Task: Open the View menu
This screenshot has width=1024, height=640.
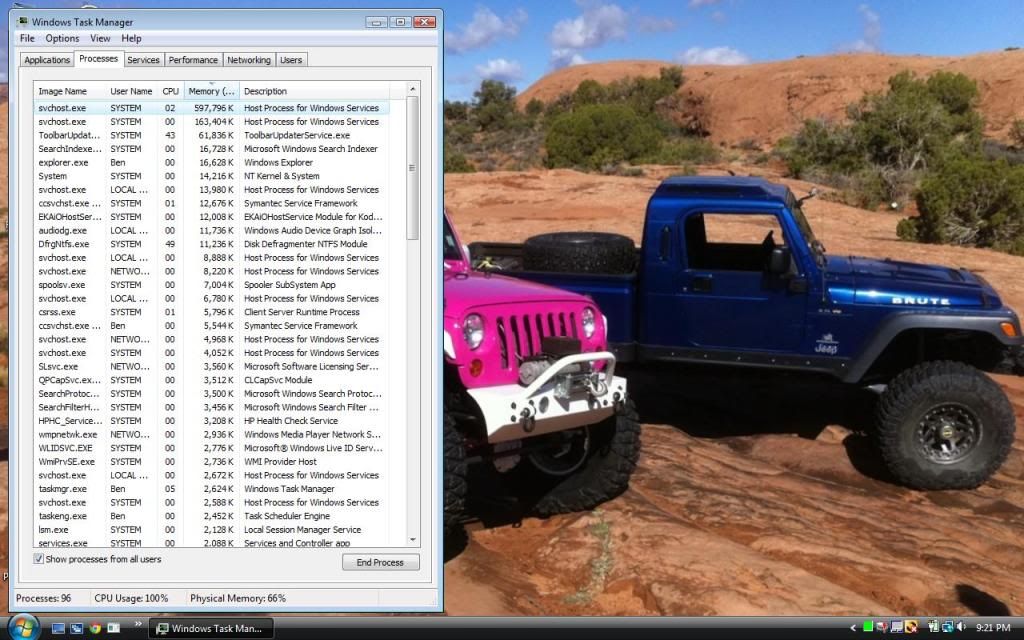Action: (x=100, y=39)
